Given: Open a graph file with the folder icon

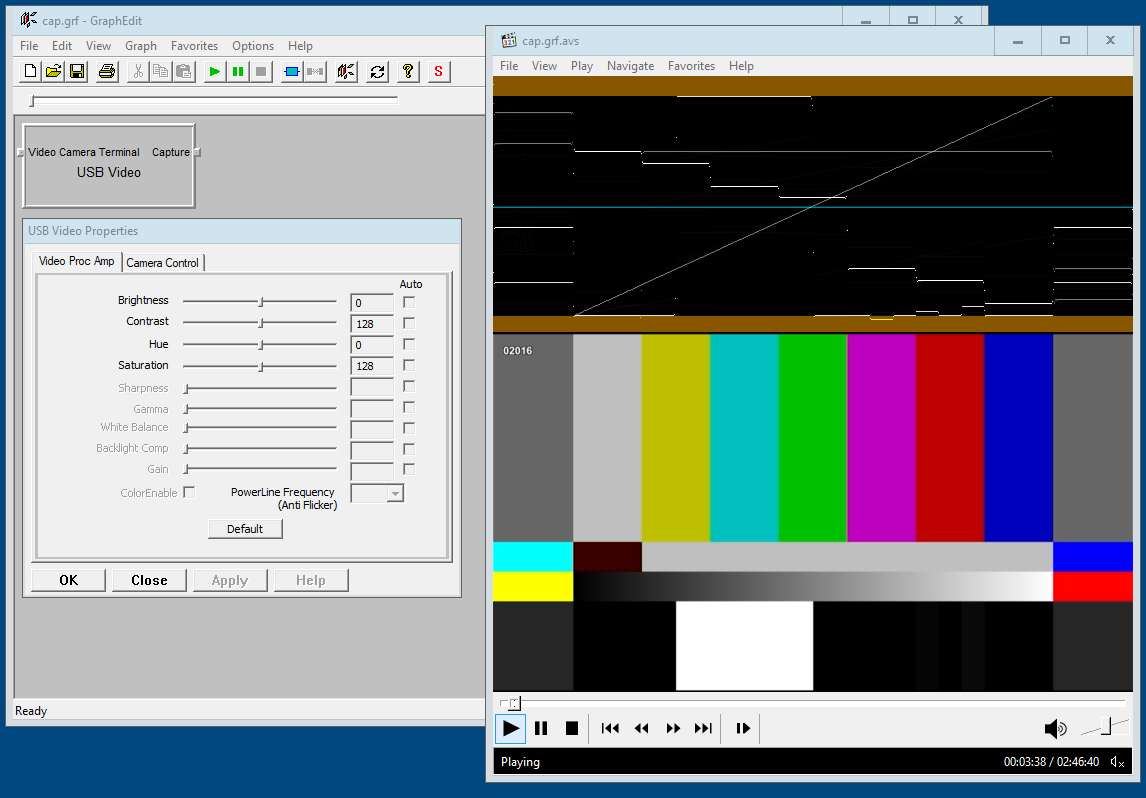Looking at the screenshot, I should coord(53,71).
